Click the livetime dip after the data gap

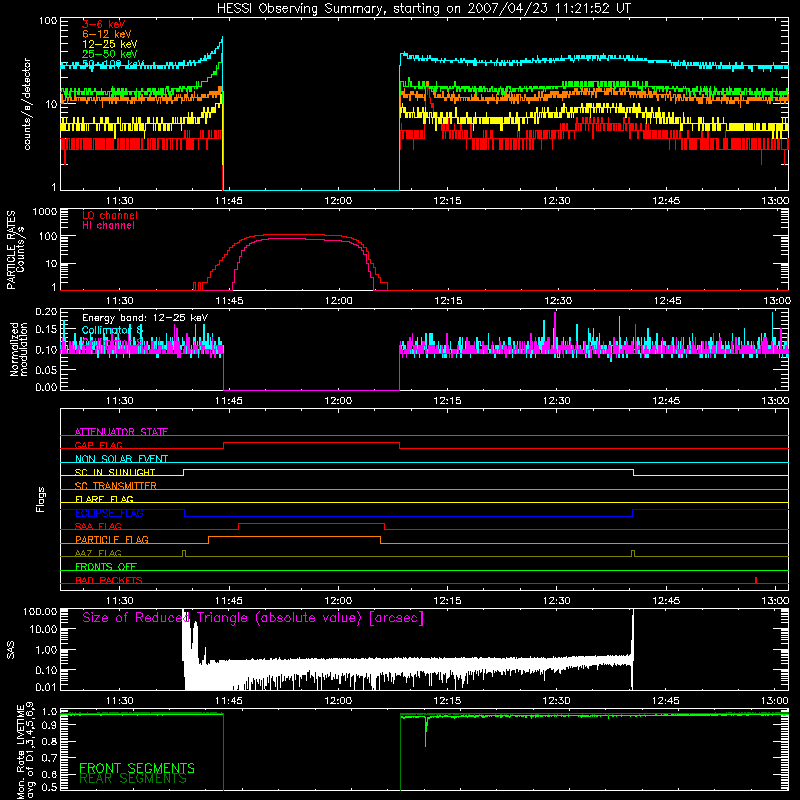pos(426,731)
